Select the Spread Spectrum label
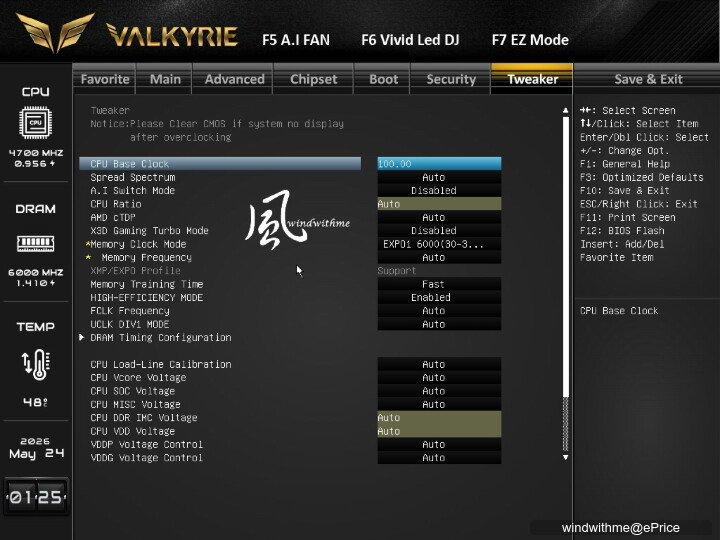Viewport: 720px width, 540px height. click(133, 177)
